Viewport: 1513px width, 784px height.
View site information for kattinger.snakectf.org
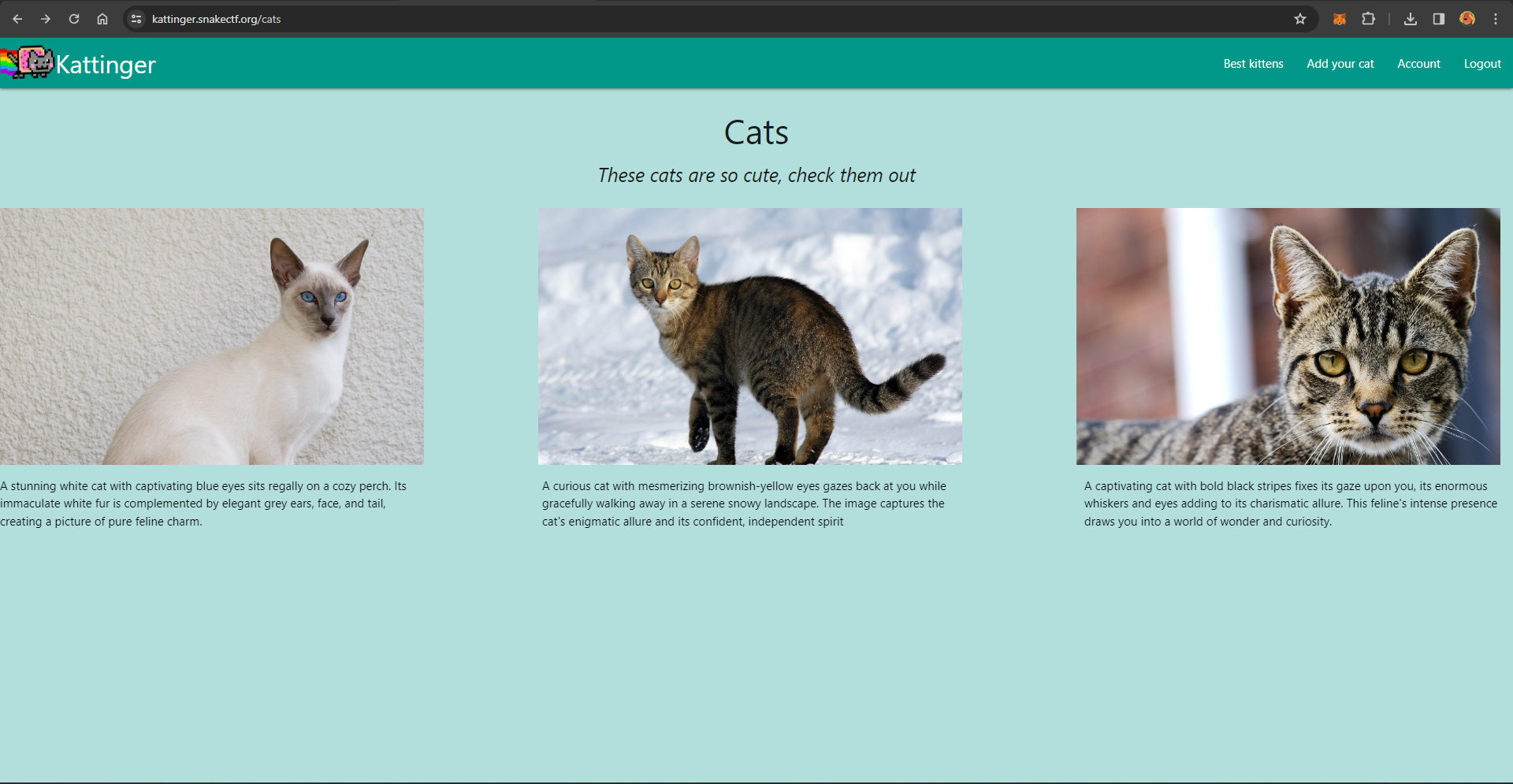(136, 19)
